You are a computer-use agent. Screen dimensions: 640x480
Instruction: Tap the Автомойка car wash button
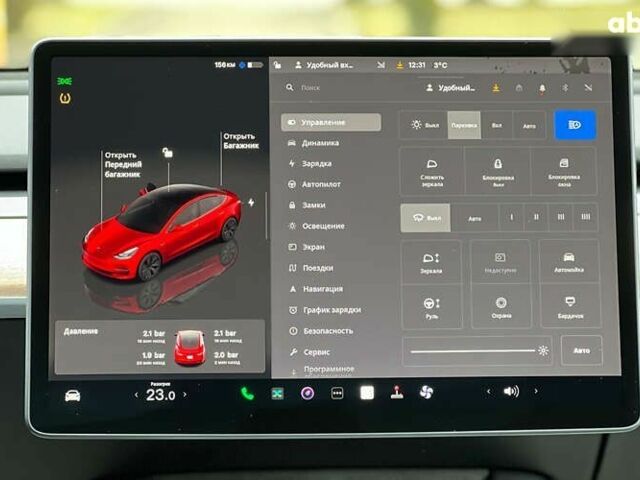click(x=569, y=262)
